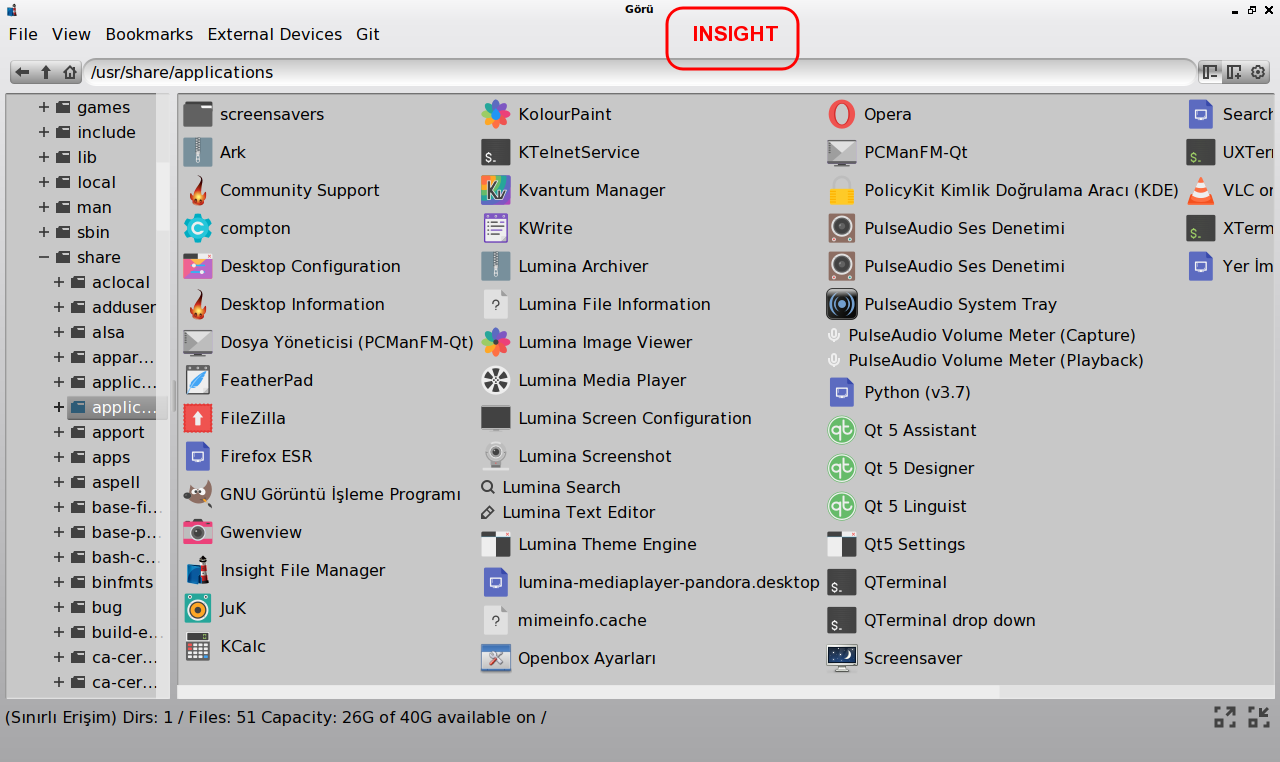Click the KWrite icon
The image size is (1280, 762).
pos(496,228)
